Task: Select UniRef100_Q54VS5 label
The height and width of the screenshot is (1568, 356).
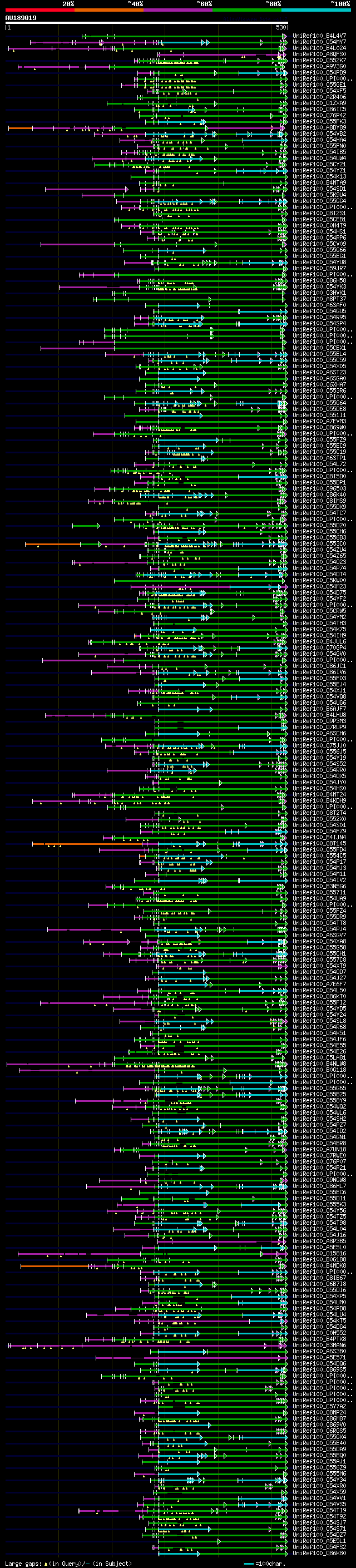Action: coord(319,1504)
